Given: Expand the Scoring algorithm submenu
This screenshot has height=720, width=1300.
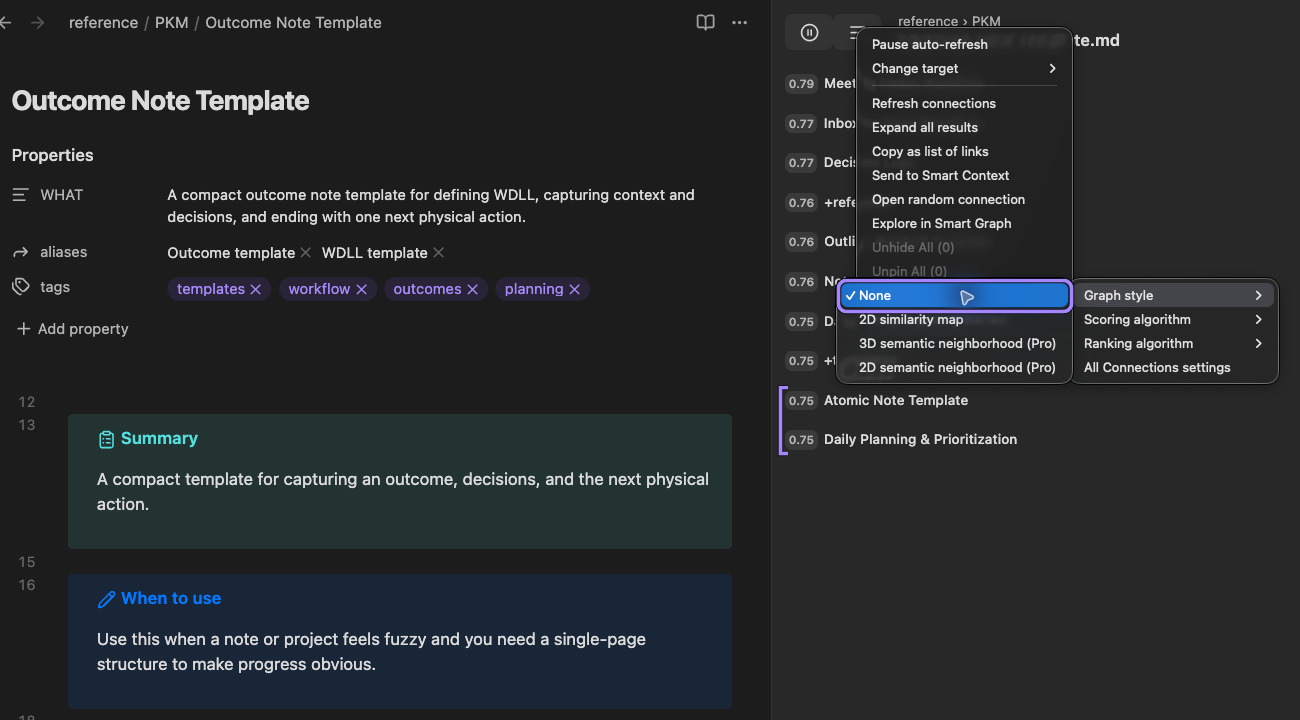Looking at the screenshot, I should (1174, 320).
